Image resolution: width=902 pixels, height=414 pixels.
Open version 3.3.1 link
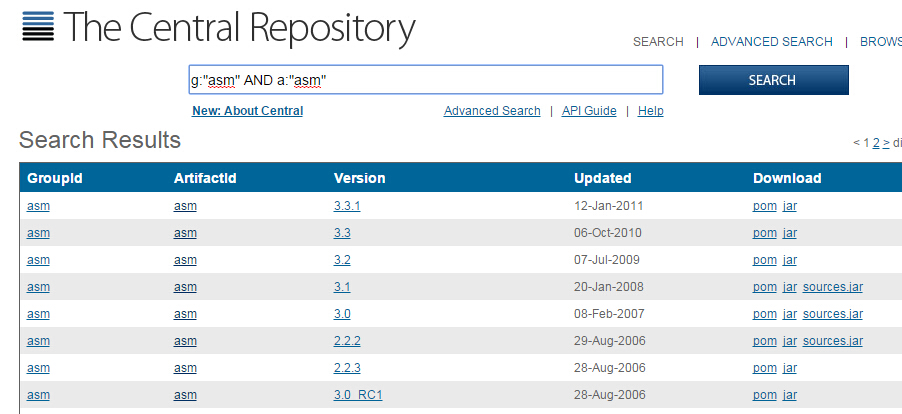point(346,206)
